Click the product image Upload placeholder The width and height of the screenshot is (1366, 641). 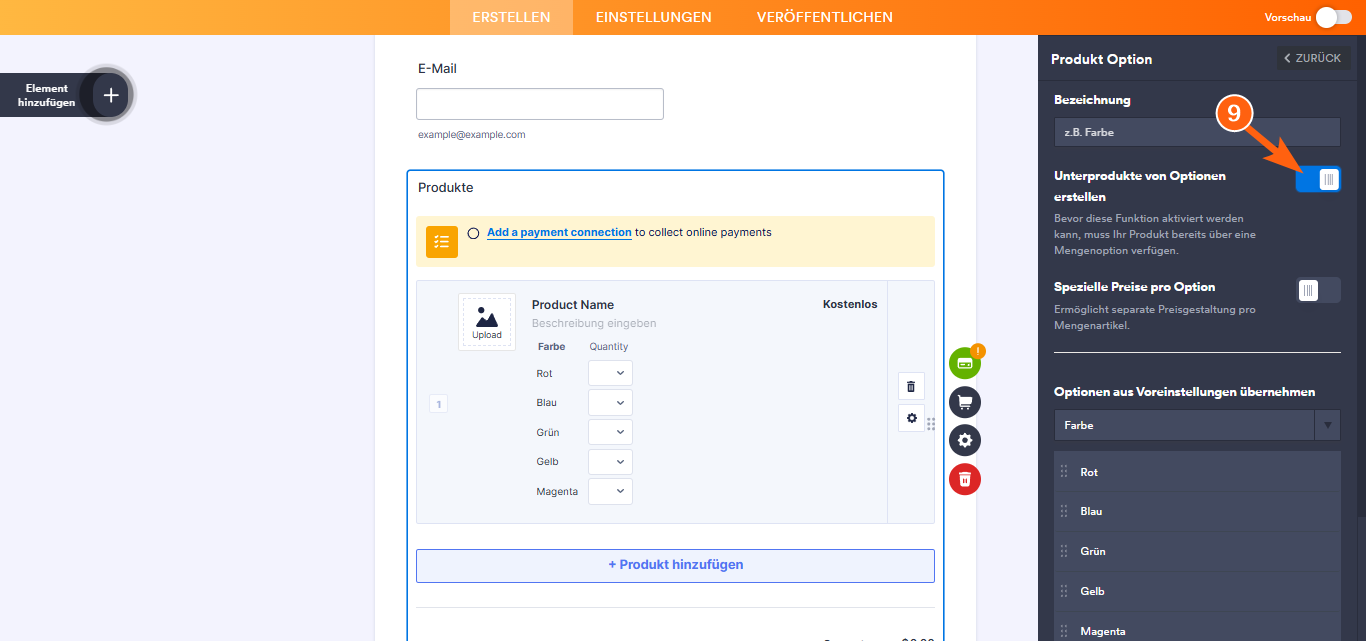(x=487, y=322)
